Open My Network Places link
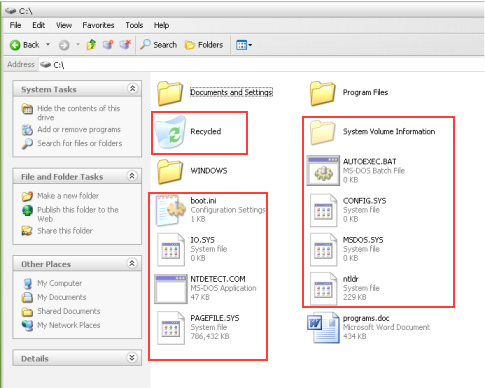 pos(69,325)
